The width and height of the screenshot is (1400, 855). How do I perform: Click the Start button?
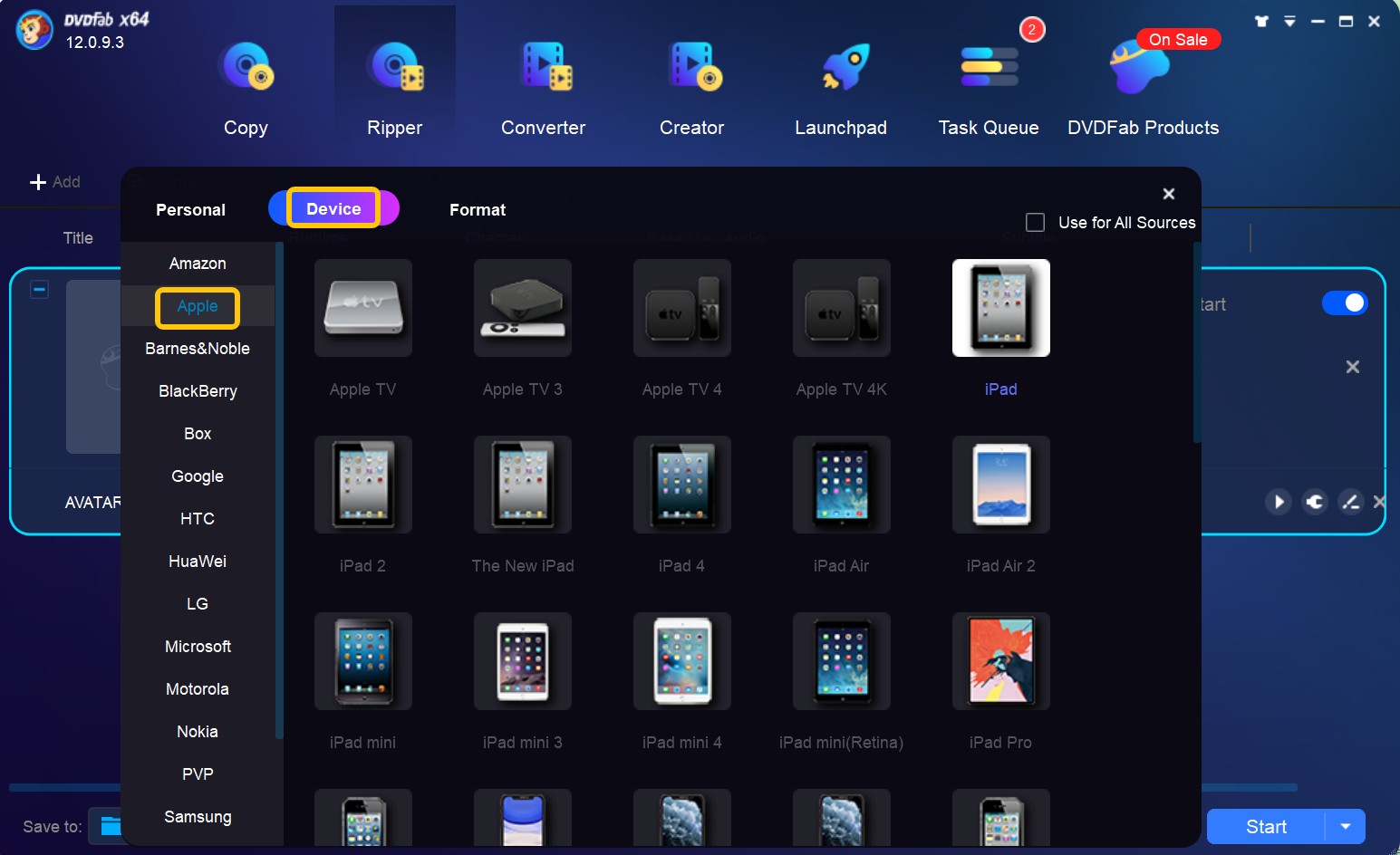pos(1266,826)
